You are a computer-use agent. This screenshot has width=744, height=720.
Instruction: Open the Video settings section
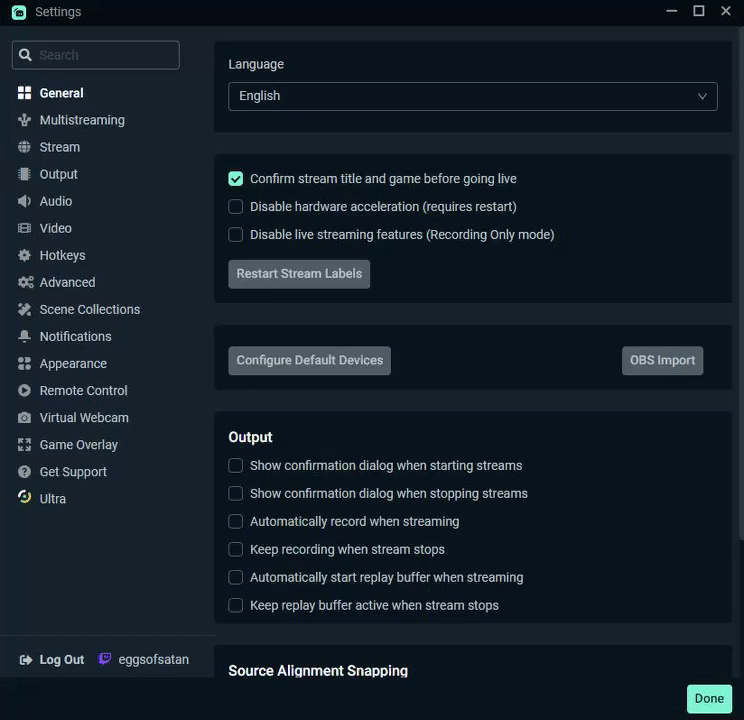[56, 228]
